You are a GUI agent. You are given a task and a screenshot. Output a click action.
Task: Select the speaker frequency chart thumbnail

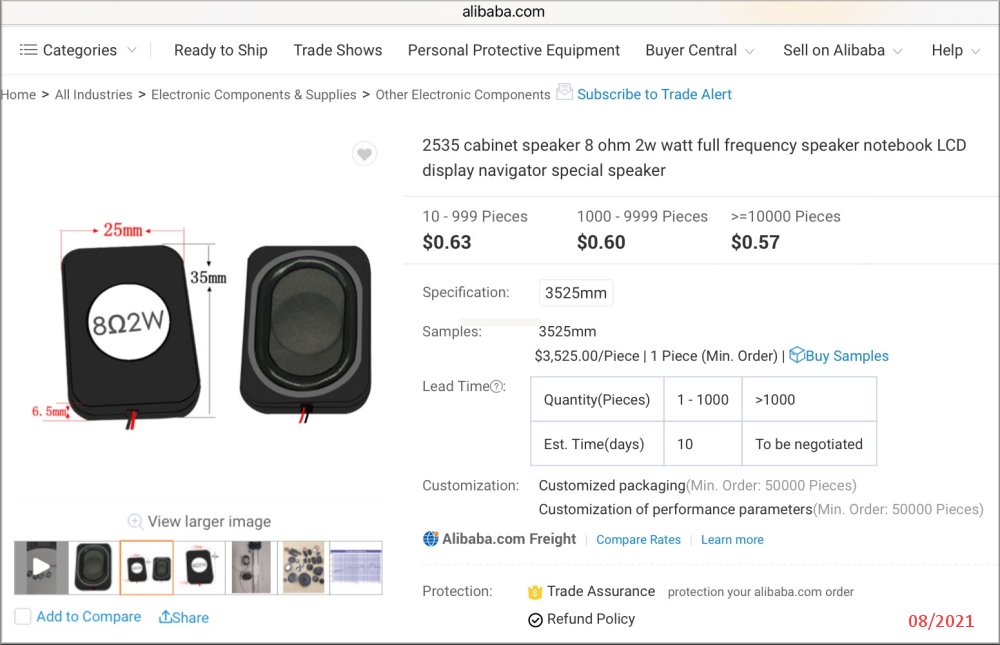click(x=356, y=567)
